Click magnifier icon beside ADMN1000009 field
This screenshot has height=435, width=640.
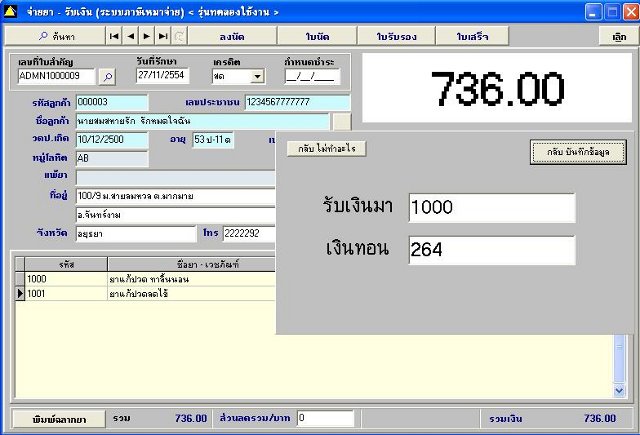108,77
